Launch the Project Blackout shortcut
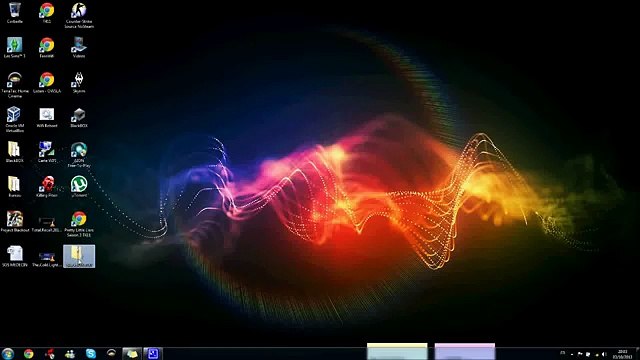This screenshot has height=360, width=640. (15, 222)
